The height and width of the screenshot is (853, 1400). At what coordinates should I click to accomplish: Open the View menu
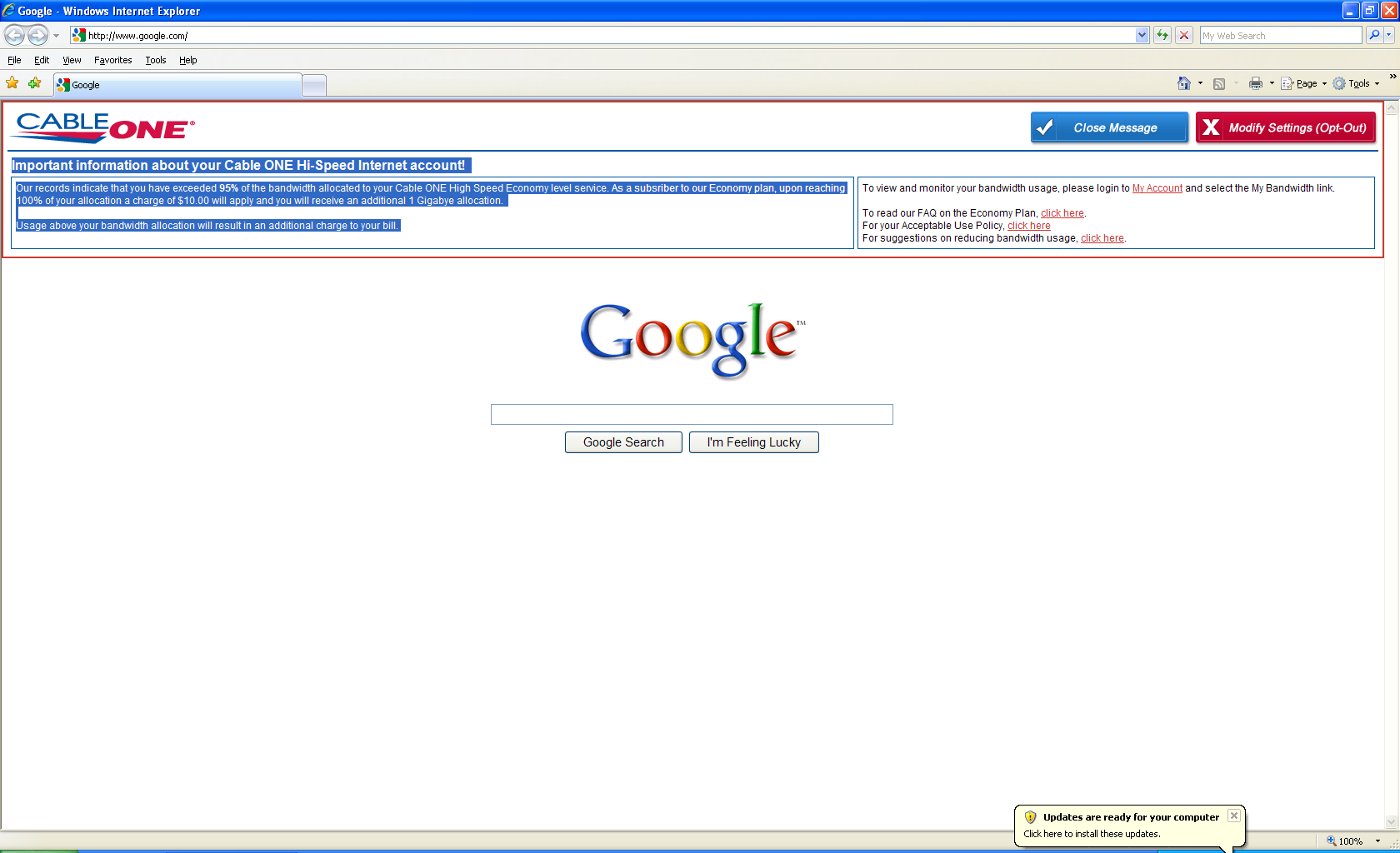coord(72,60)
